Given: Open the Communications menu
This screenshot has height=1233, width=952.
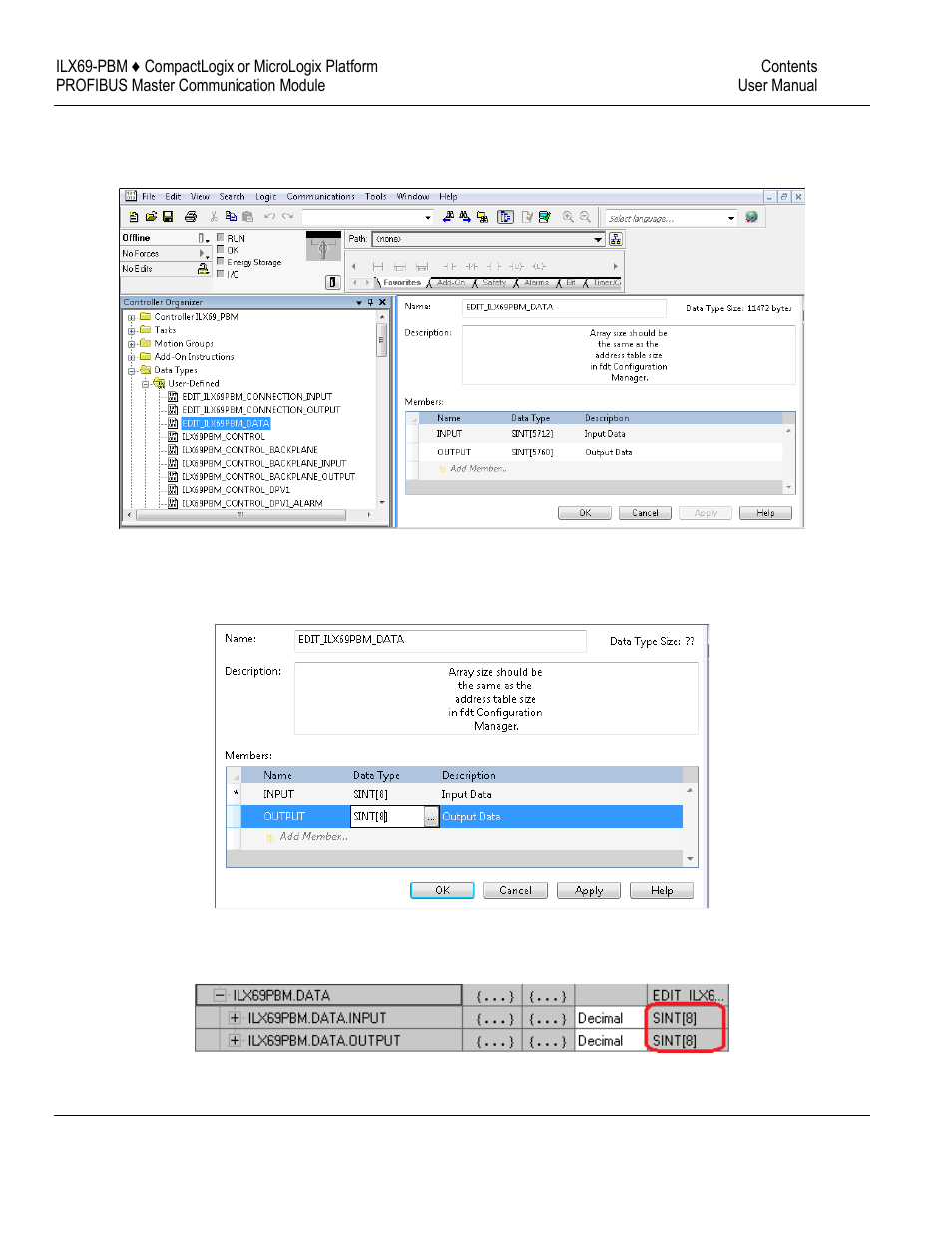Looking at the screenshot, I should click(x=320, y=197).
